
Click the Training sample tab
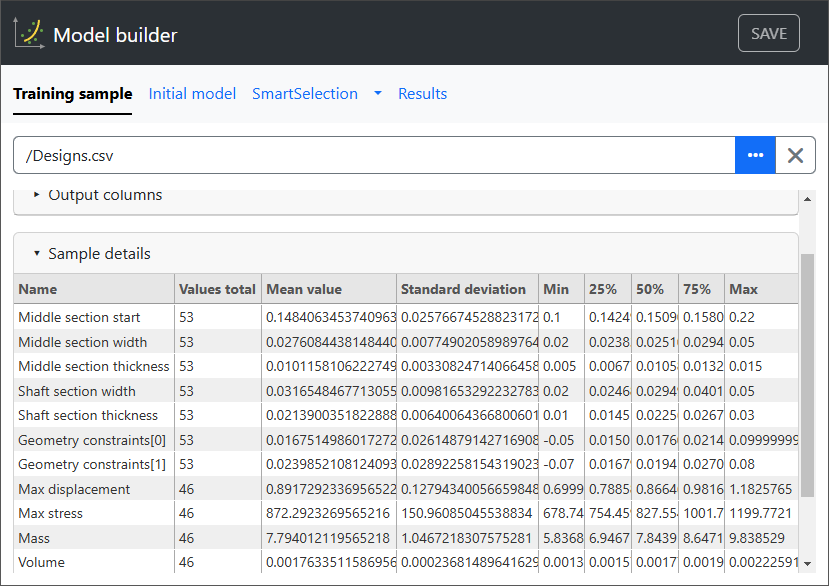pyautogui.click(x=72, y=94)
